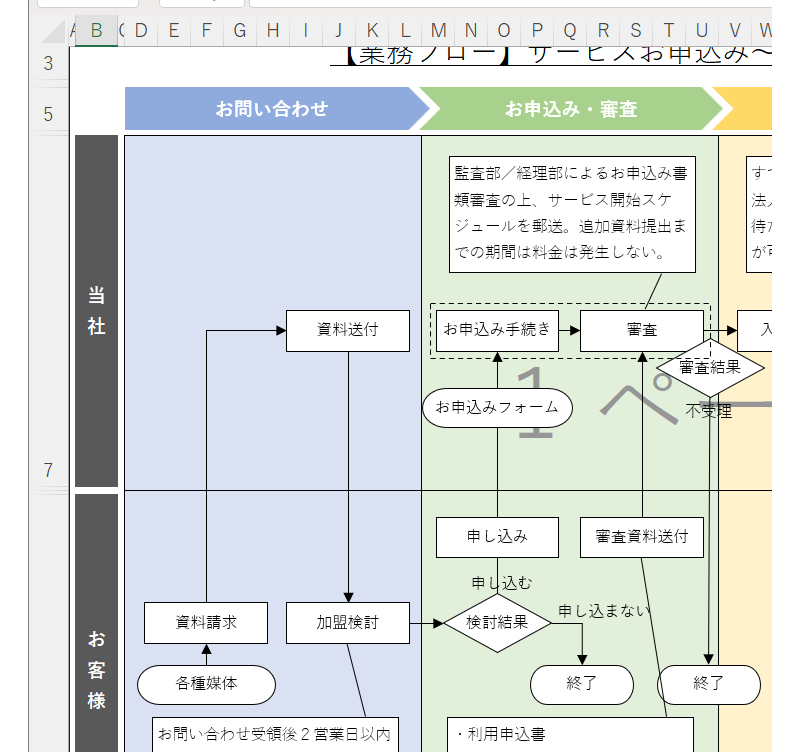The height and width of the screenshot is (752, 800).
Task: Select column header W
Action: click(x=766, y=31)
